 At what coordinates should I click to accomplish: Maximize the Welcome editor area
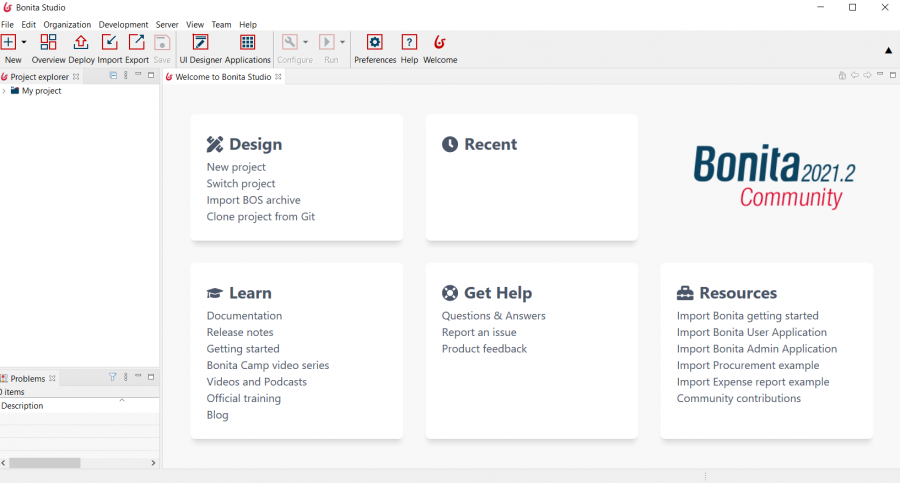coord(893,75)
